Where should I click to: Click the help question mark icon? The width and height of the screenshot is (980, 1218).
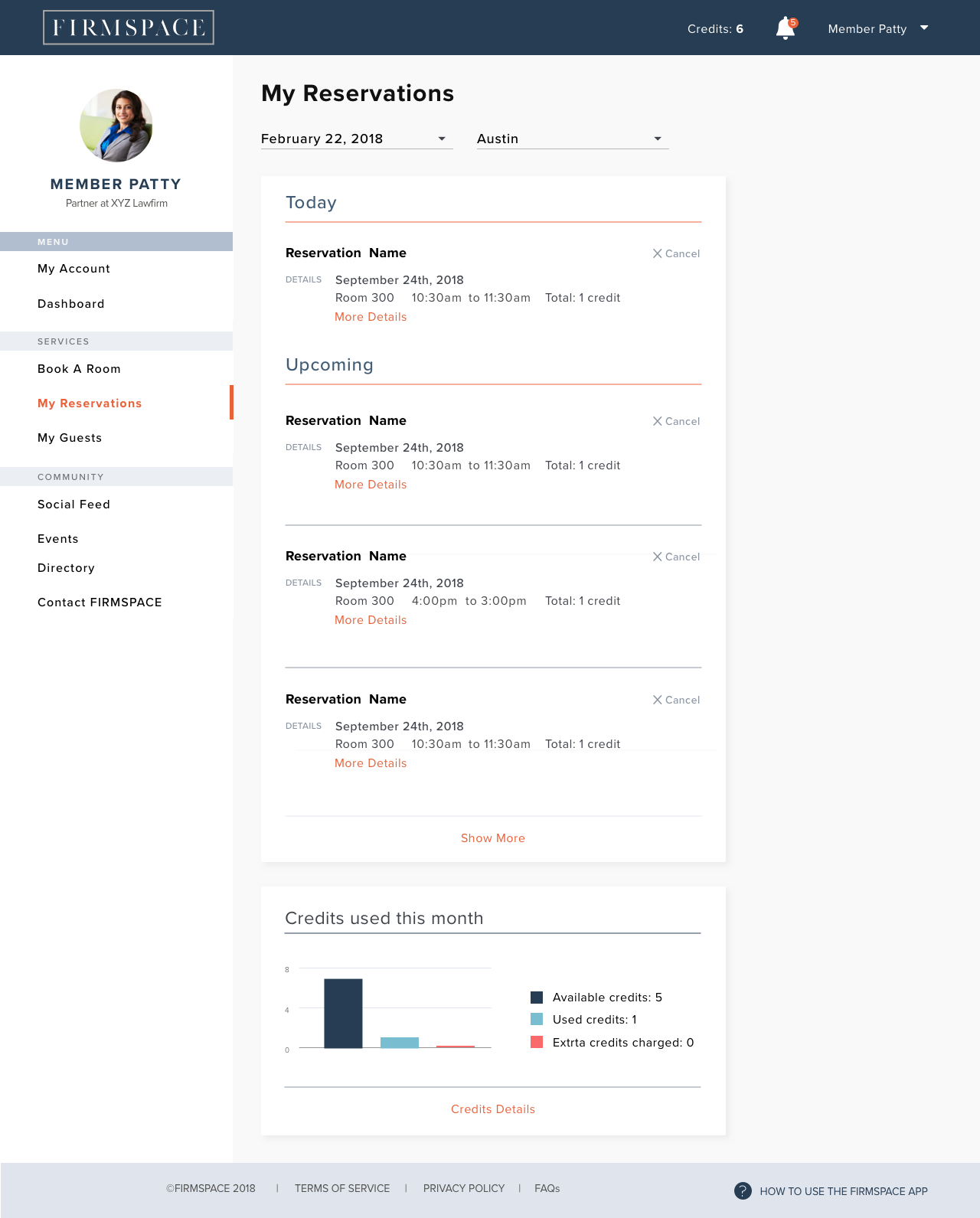[x=743, y=1190]
